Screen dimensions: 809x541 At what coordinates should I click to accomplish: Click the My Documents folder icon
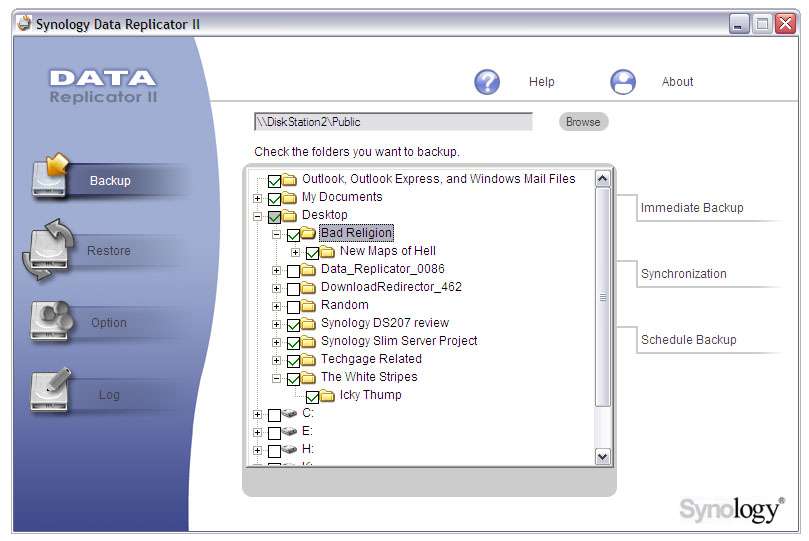(x=289, y=197)
